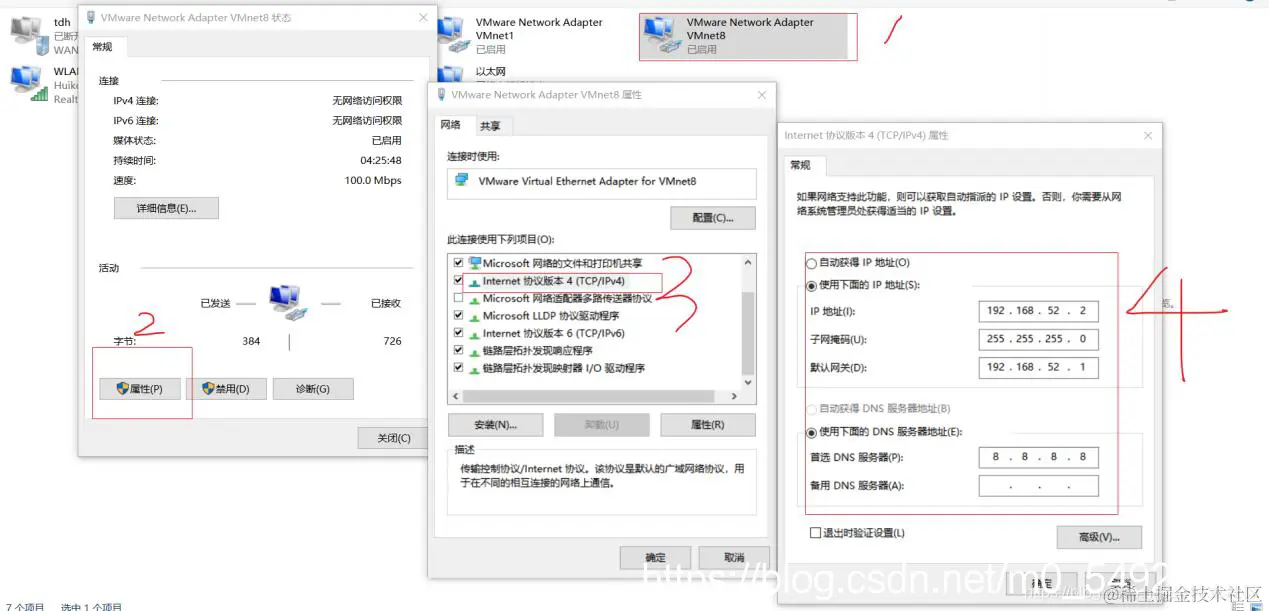Select the VMware Network Adapter VMnet1 icon
This screenshot has width=1269, height=611.
(453, 35)
